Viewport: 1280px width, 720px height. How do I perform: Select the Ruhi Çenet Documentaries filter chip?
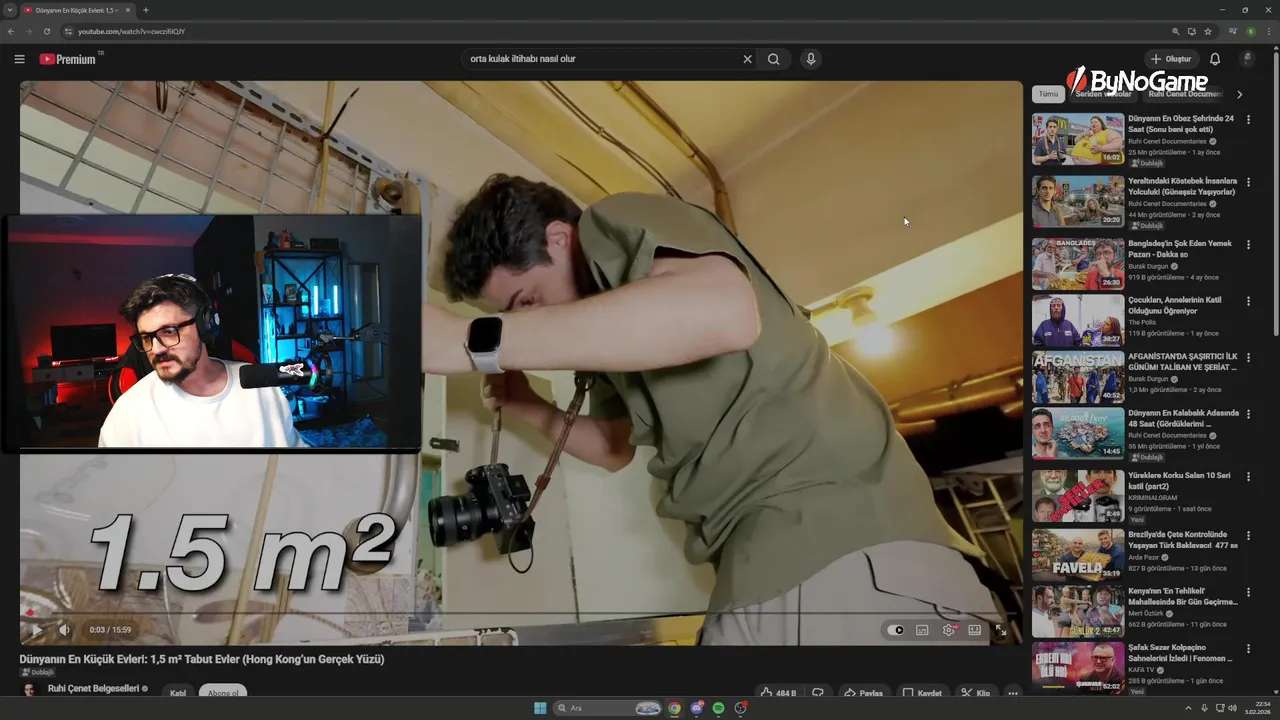1185,94
